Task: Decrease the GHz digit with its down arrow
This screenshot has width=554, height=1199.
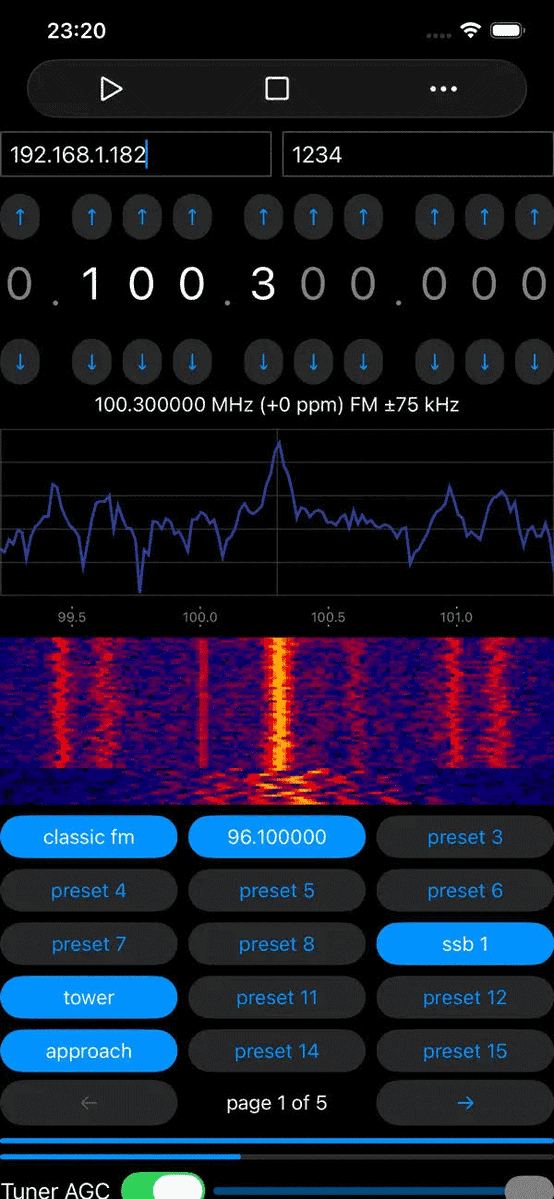Action: pos(20,361)
